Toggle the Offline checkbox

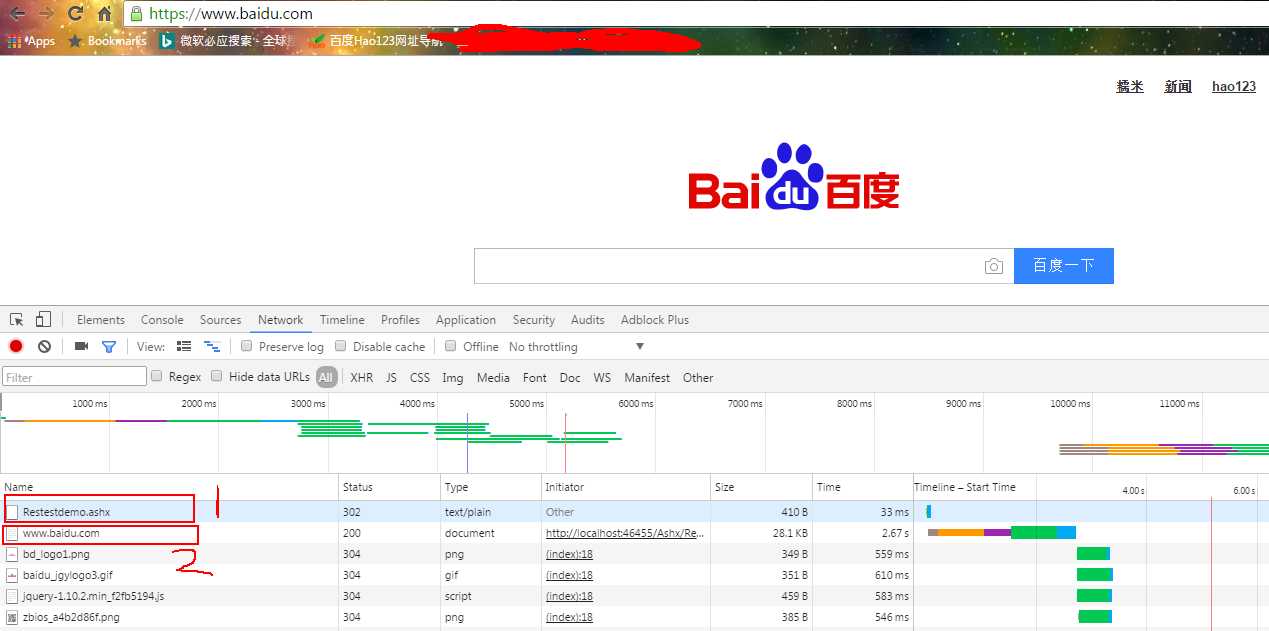point(451,346)
